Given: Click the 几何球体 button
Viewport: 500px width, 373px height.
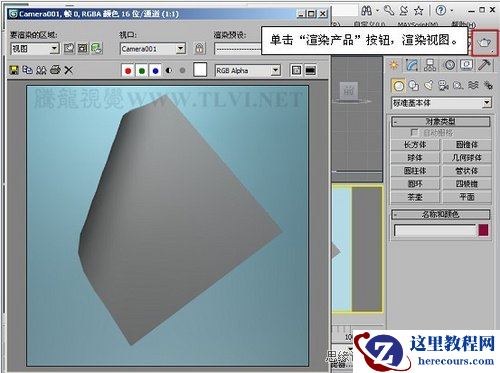Looking at the screenshot, I should [467, 158].
